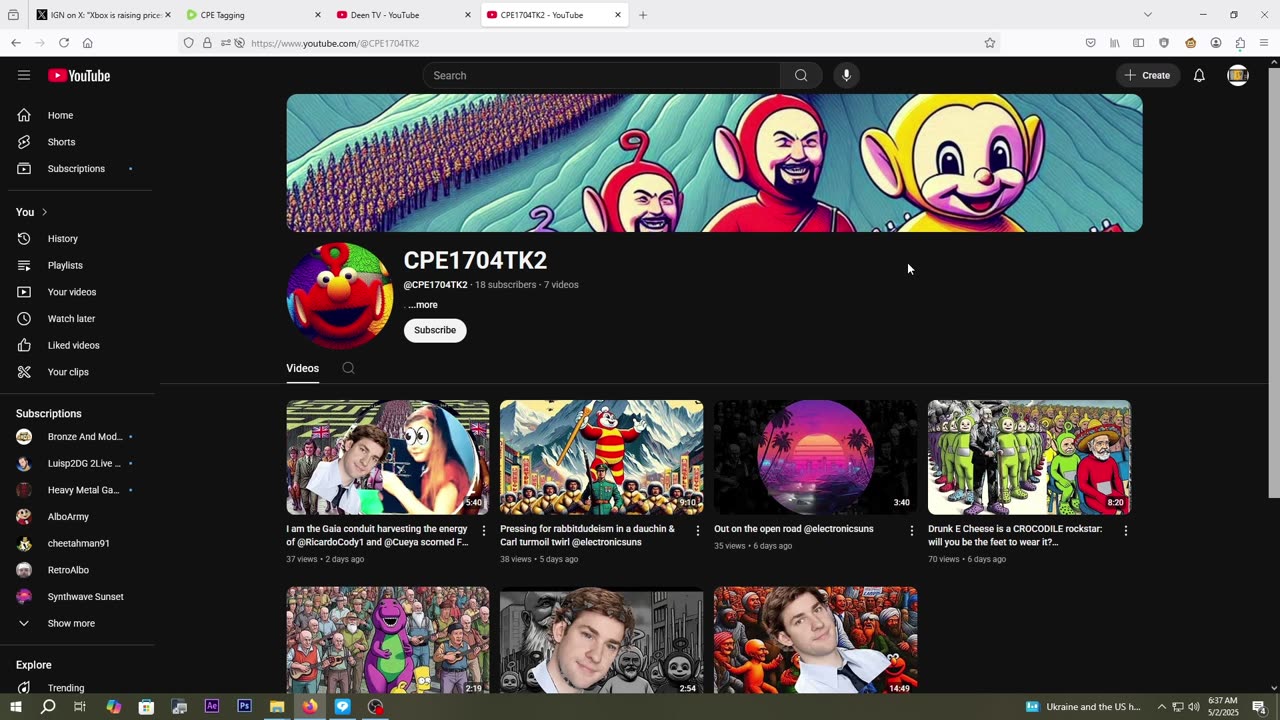List all tabs dropdown arrow
Viewport: 1280px width, 720px height.
point(1148,15)
